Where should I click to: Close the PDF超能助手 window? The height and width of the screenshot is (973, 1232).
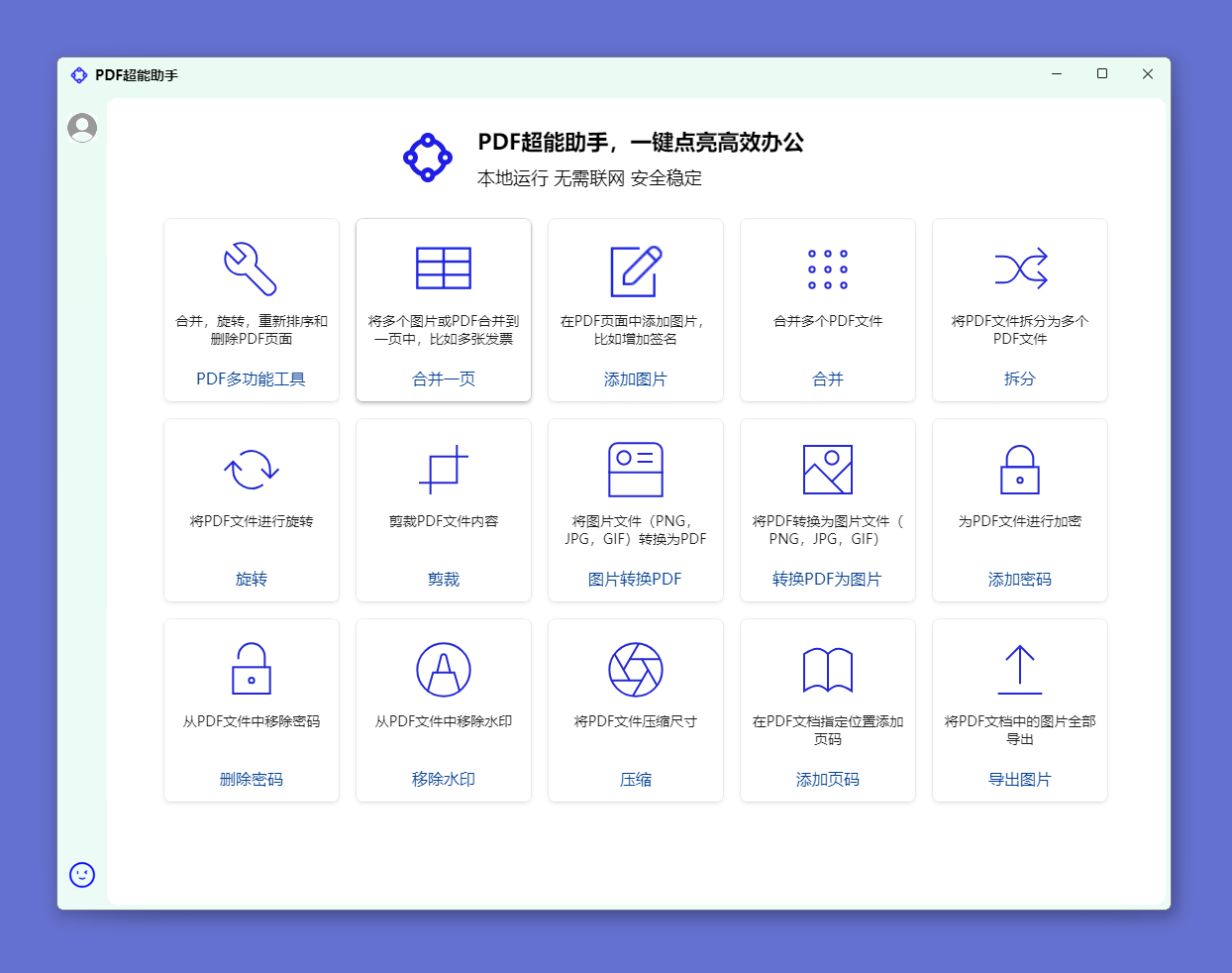click(x=1148, y=74)
